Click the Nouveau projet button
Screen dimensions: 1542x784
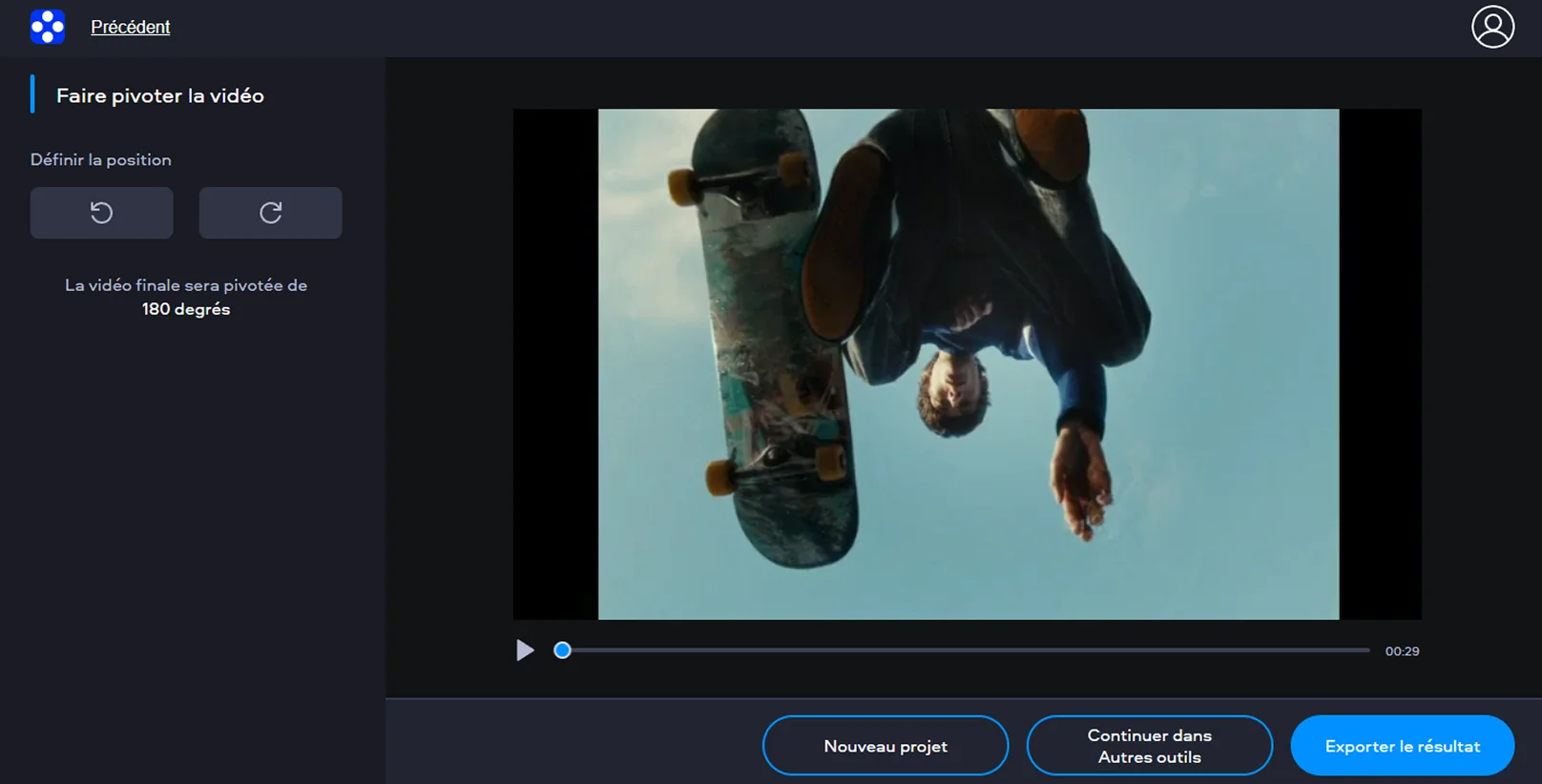[x=885, y=746]
